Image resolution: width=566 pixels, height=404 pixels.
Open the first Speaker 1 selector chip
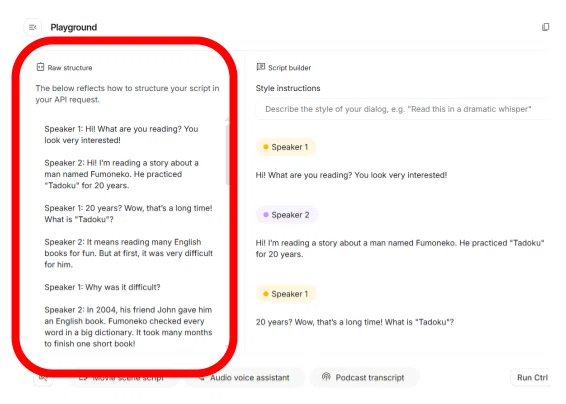tap(286, 147)
